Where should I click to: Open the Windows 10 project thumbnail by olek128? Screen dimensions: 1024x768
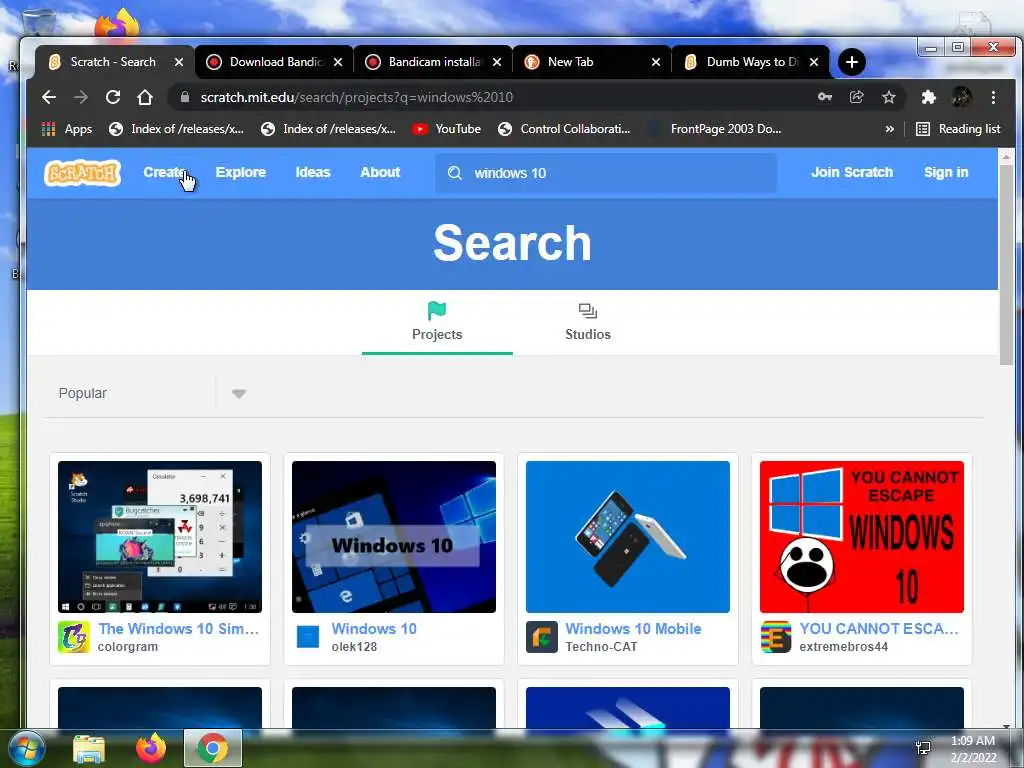coord(394,537)
